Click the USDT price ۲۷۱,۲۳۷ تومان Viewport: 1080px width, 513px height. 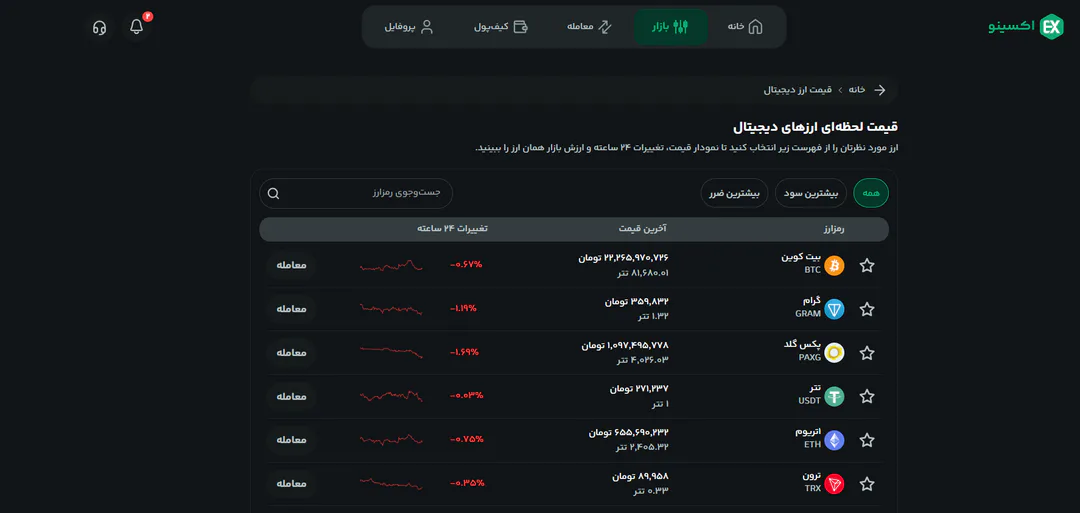coord(638,389)
